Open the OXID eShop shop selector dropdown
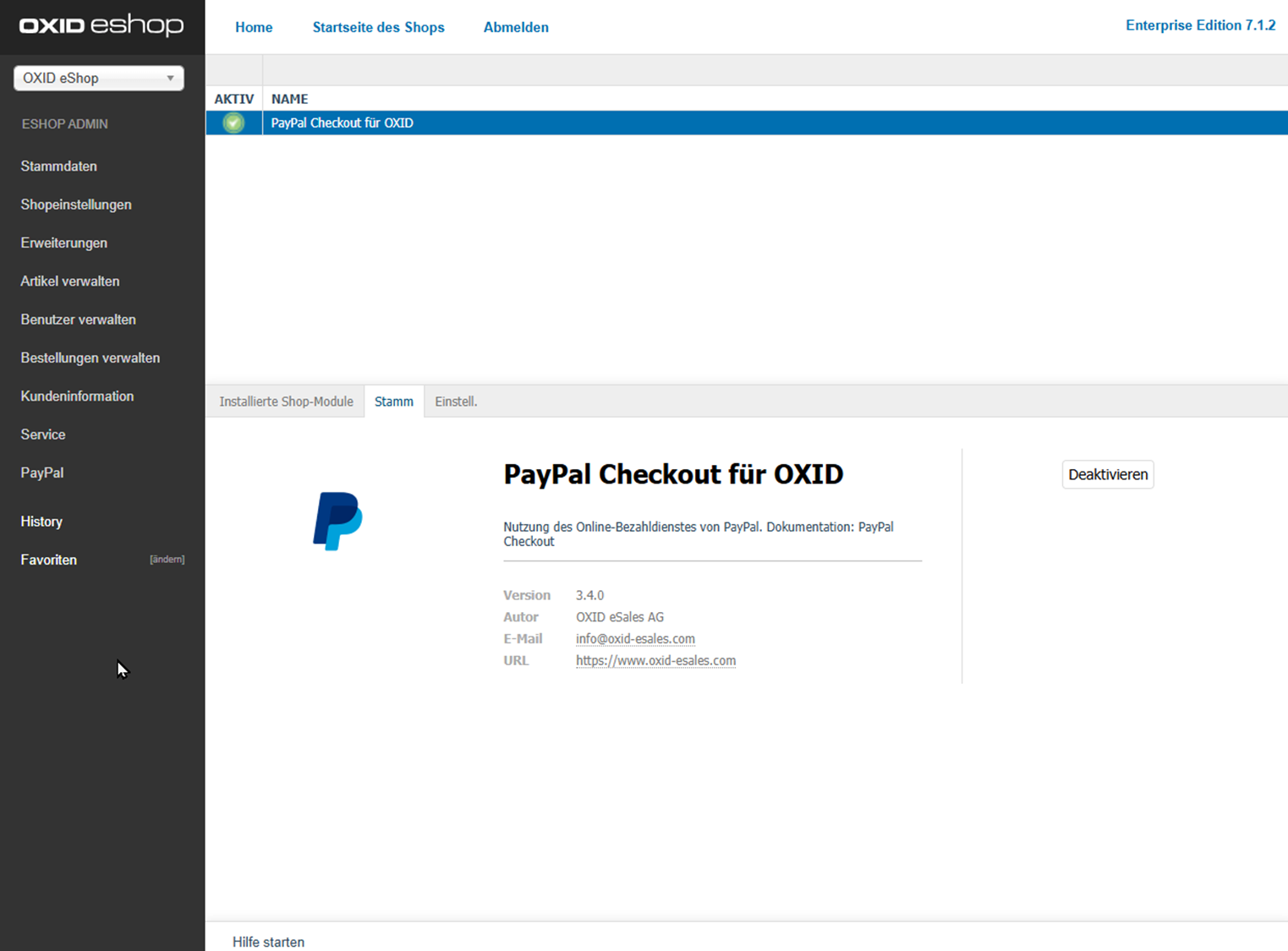The width and height of the screenshot is (1288, 951). (99, 78)
